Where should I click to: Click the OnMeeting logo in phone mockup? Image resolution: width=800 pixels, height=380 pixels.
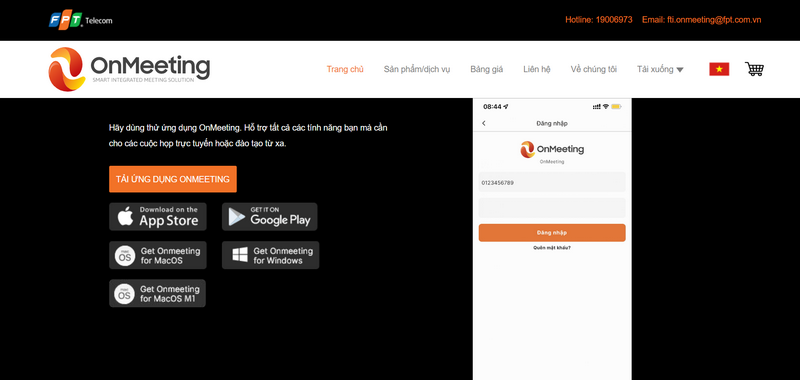point(552,149)
